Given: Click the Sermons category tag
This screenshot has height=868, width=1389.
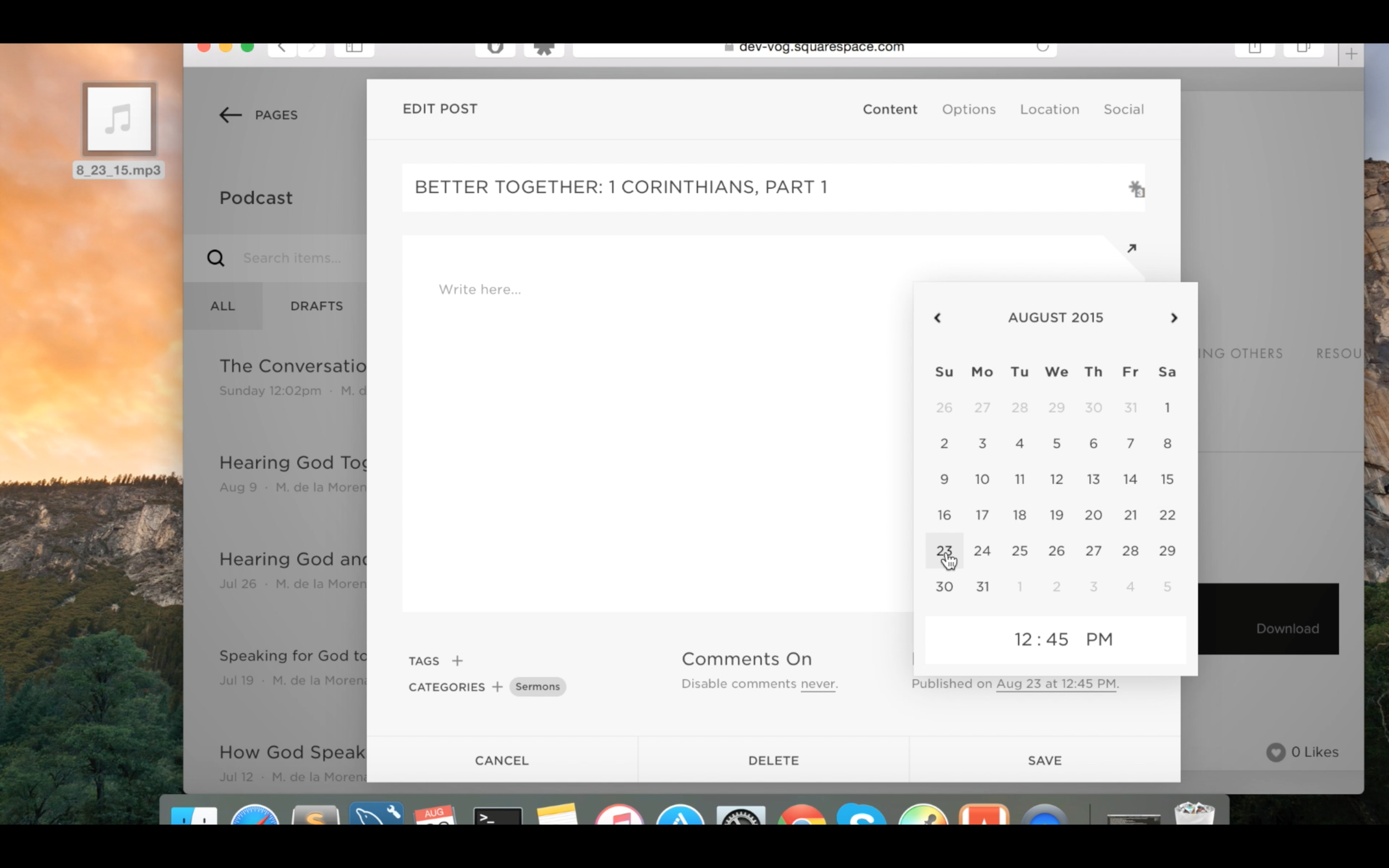Looking at the screenshot, I should 537,686.
